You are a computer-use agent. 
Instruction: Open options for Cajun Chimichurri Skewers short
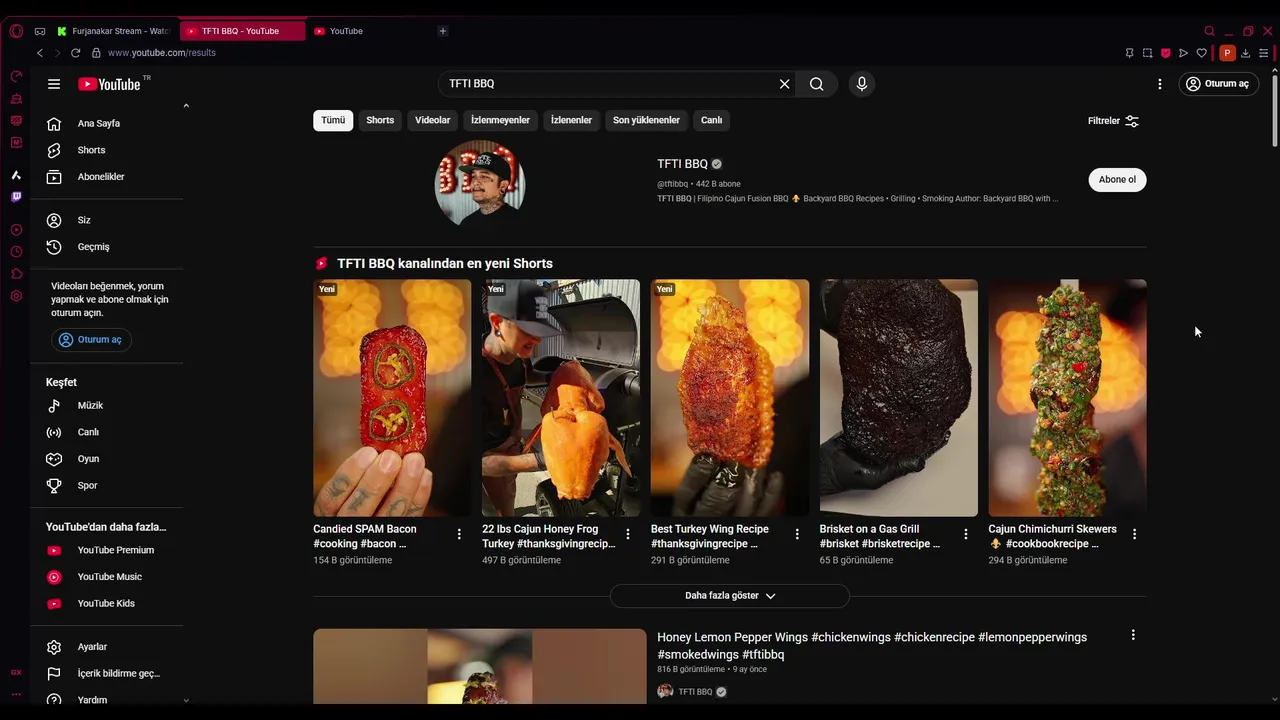(1134, 534)
